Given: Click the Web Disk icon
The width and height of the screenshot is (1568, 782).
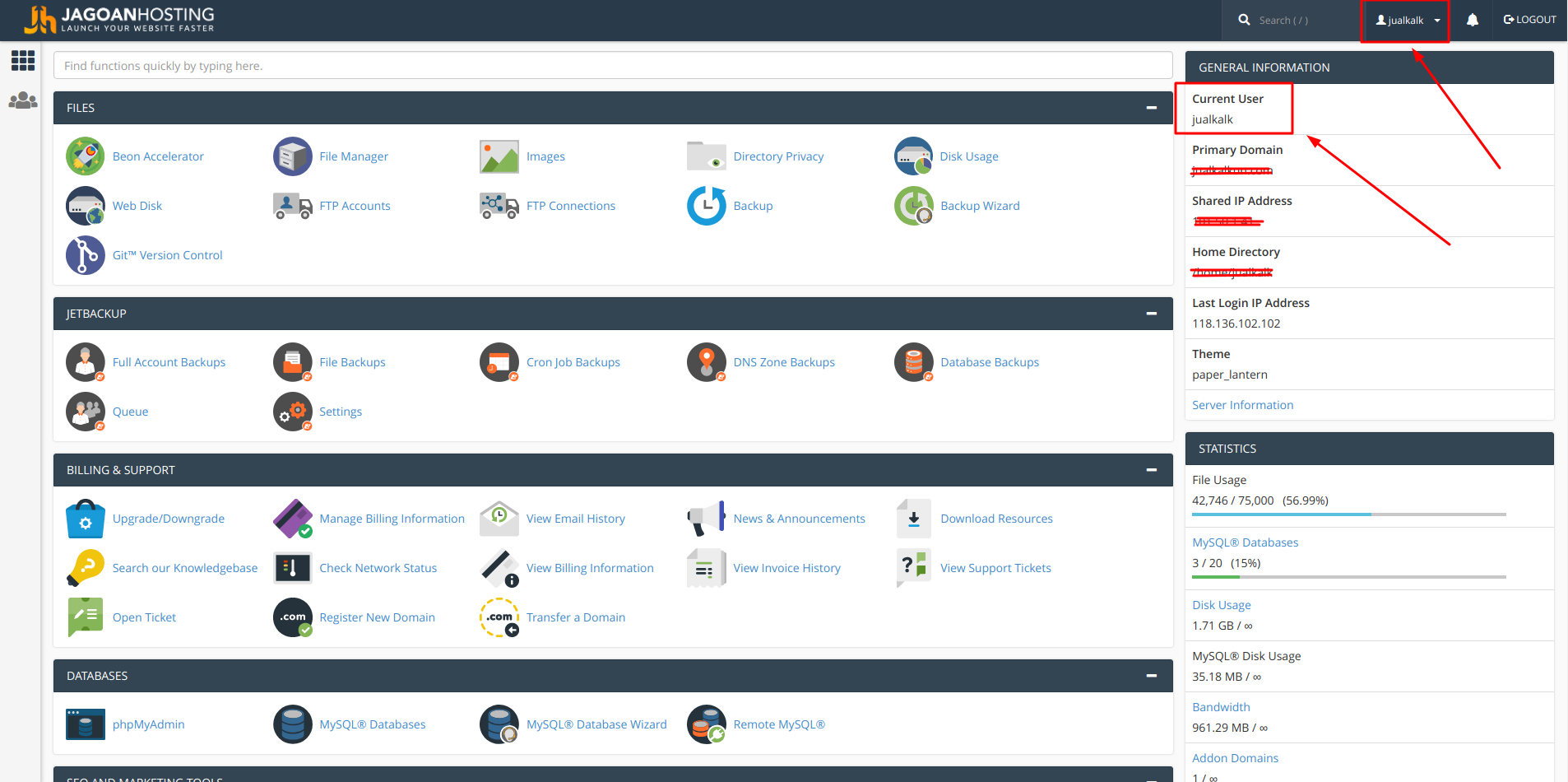Looking at the screenshot, I should (86, 206).
